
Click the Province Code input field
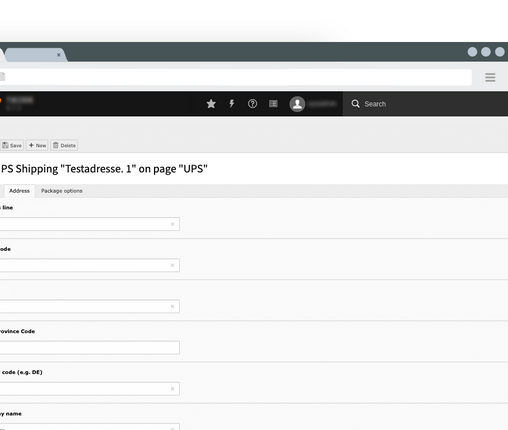[89, 348]
